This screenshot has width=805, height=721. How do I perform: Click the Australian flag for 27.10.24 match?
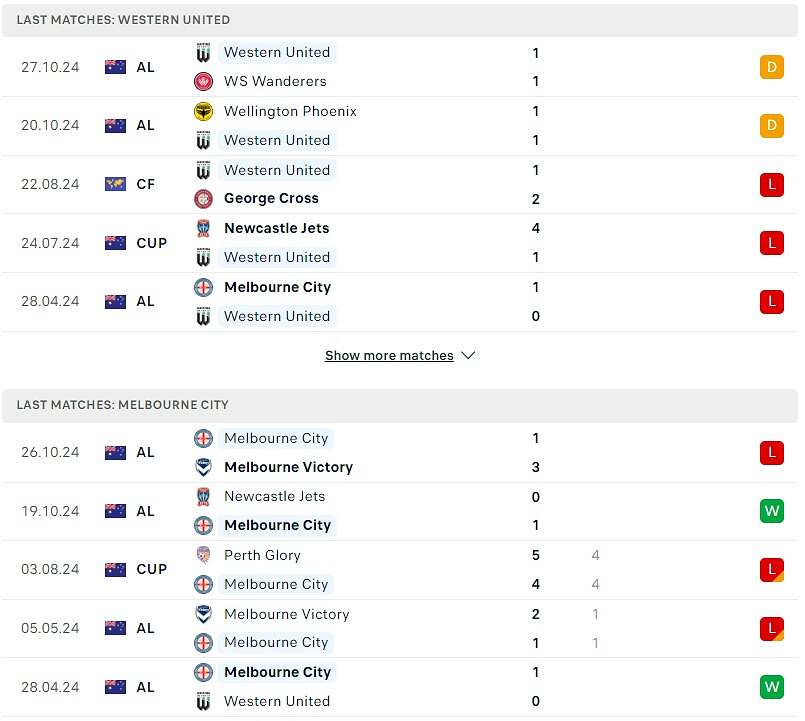(116, 67)
